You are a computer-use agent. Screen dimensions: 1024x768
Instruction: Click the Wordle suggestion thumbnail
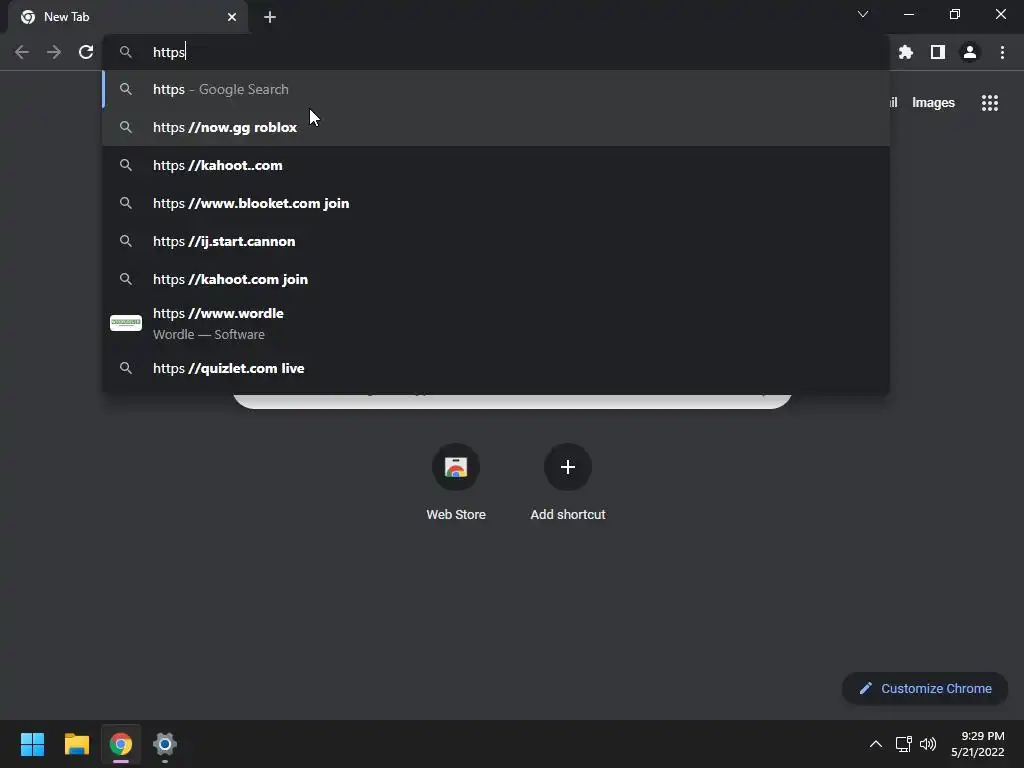tap(126, 323)
